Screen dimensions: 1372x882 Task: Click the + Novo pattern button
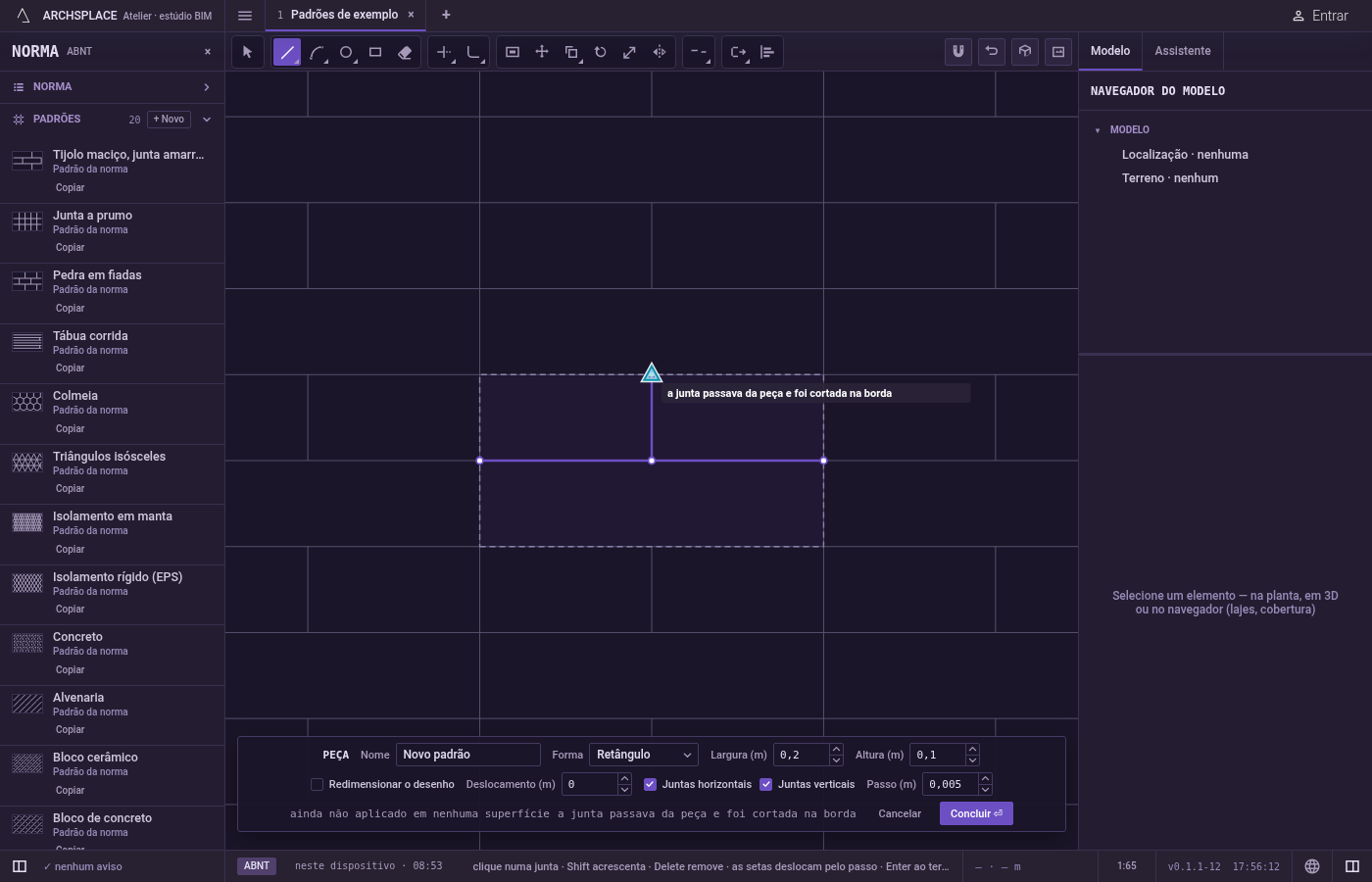click(169, 120)
